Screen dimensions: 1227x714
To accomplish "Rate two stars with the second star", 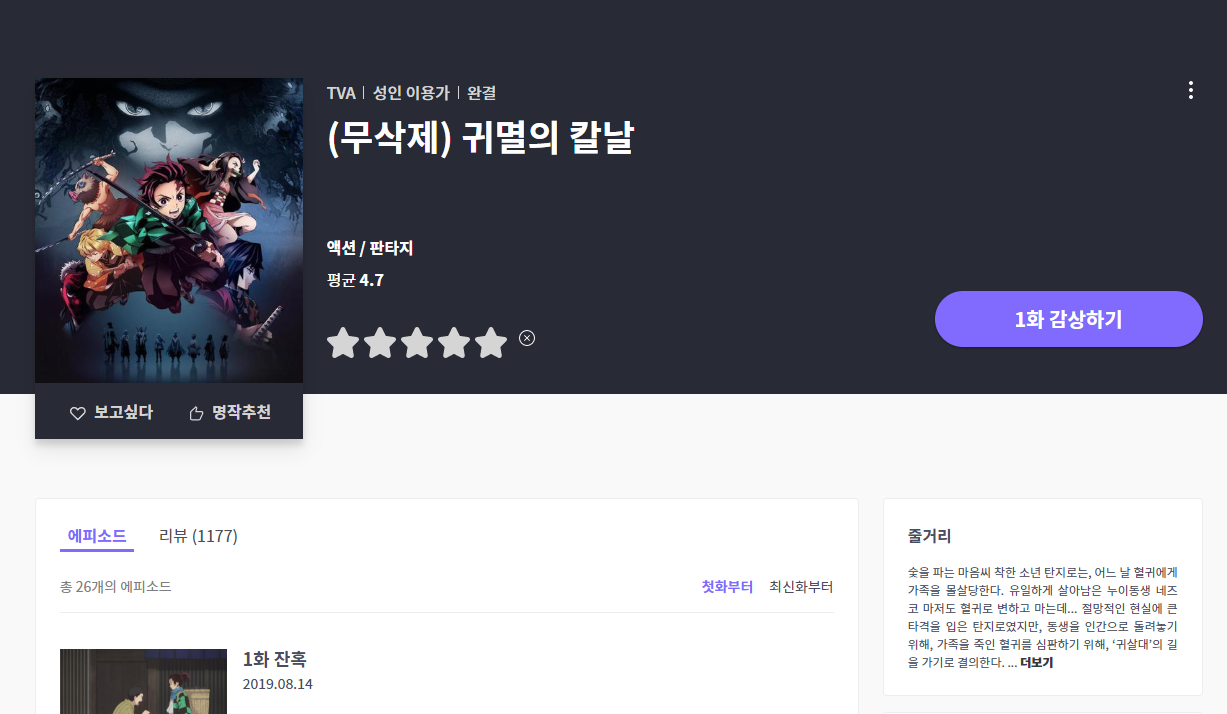I will tap(380, 343).
